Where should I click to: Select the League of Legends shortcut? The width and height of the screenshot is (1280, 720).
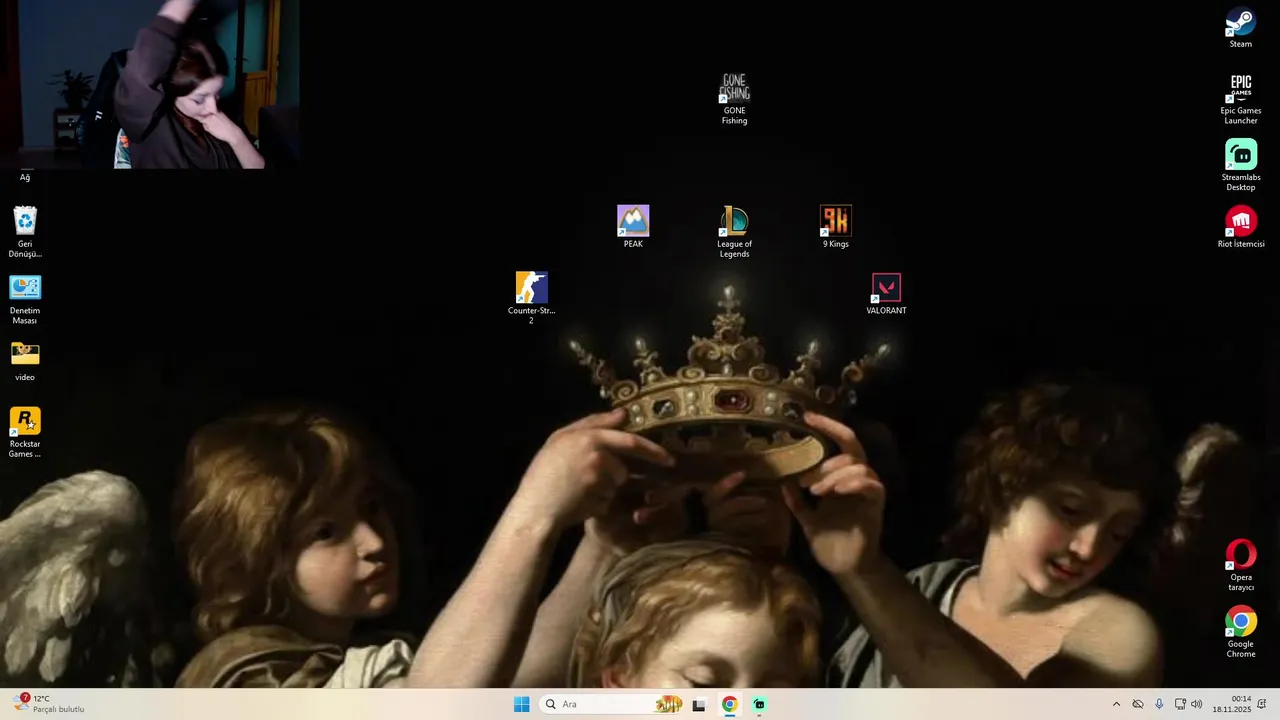point(734,232)
